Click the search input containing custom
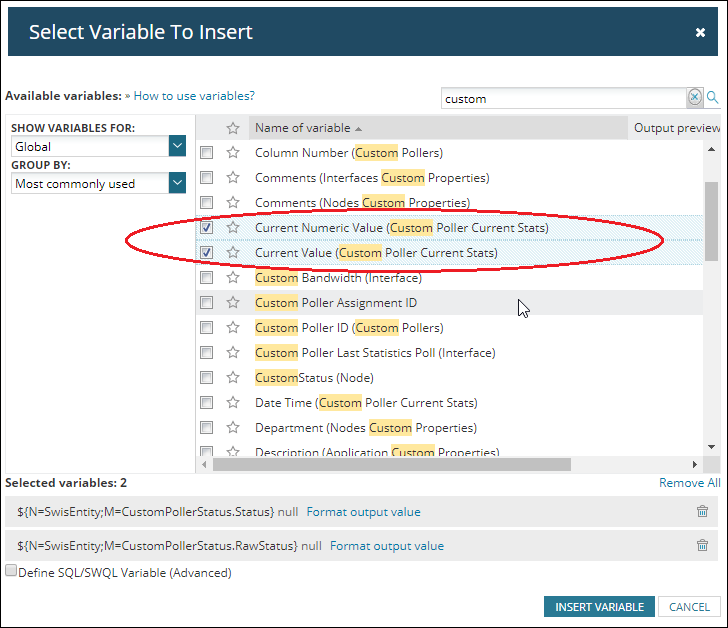 pyautogui.click(x=564, y=98)
